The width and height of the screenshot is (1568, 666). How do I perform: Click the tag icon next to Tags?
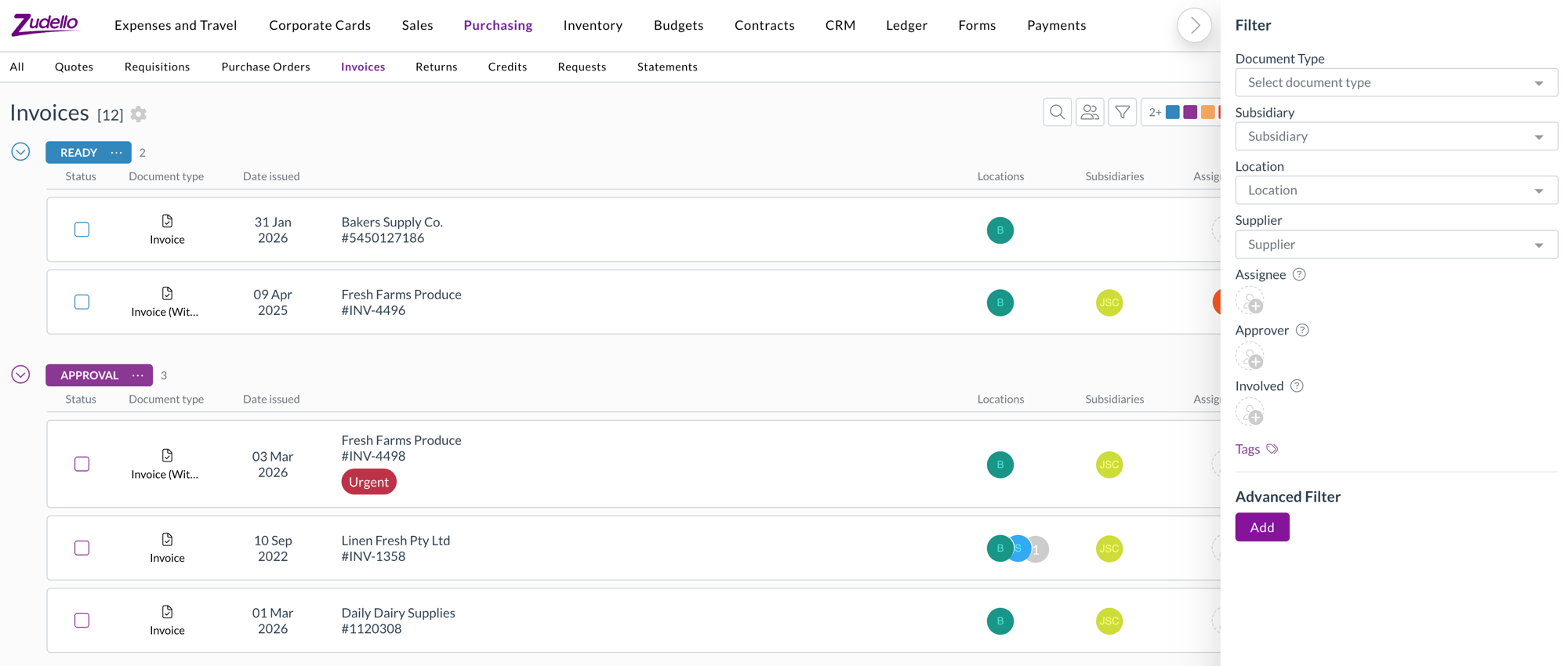[x=1272, y=449]
